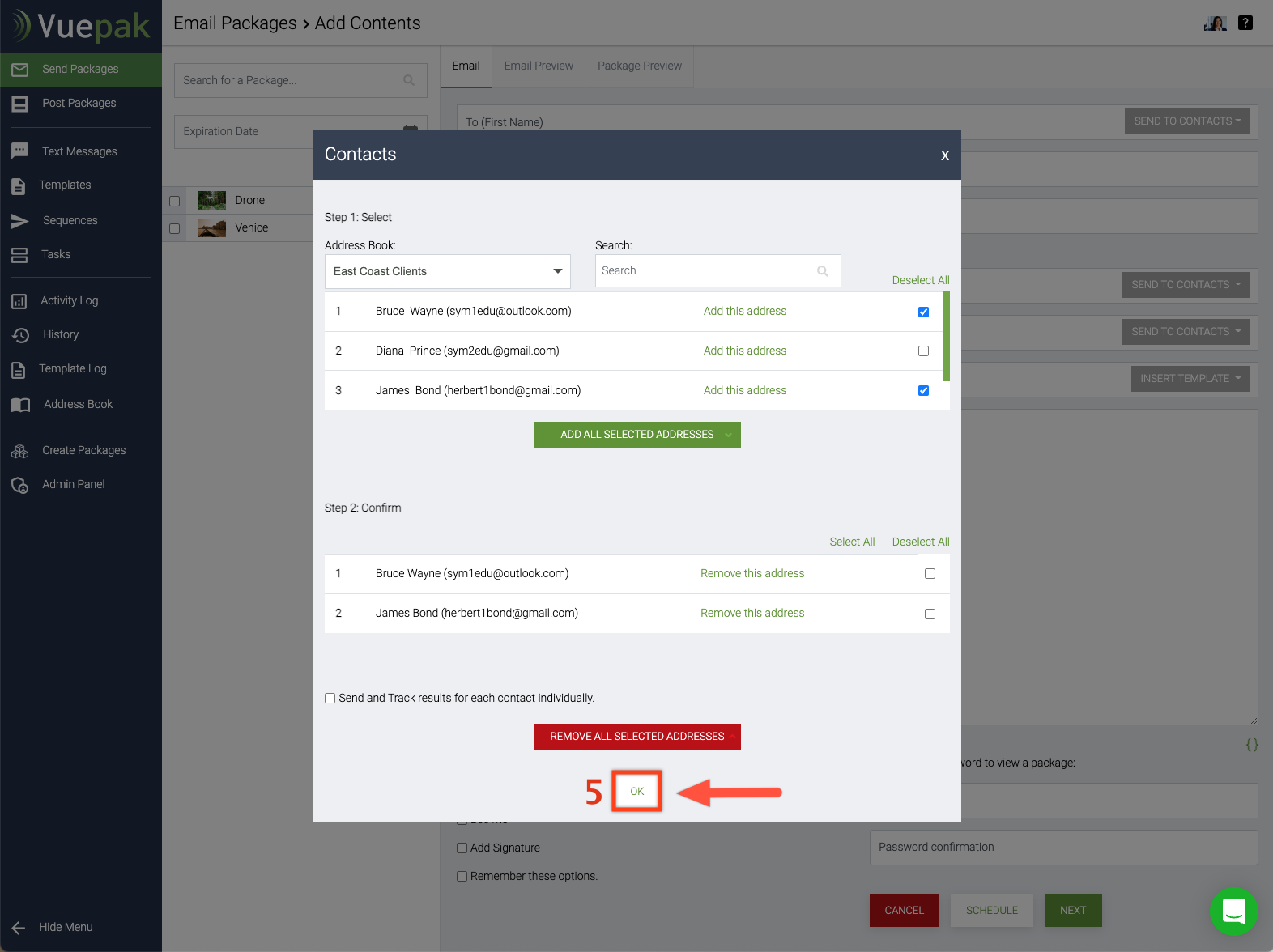
Task: Open the Template Log icon
Action: (19, 370)
